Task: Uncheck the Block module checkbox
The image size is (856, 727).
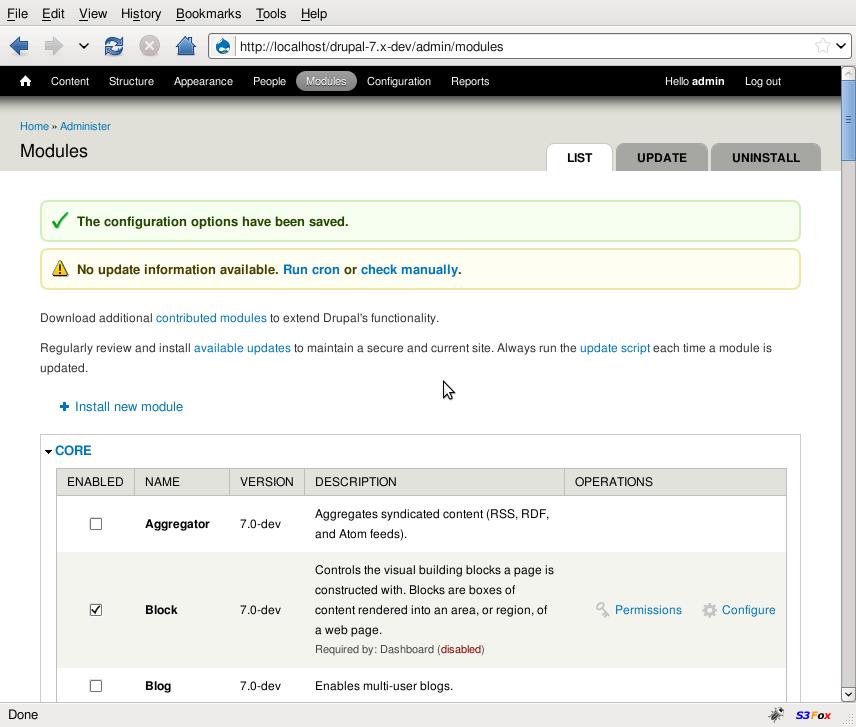Action: (x=96, y=610)
